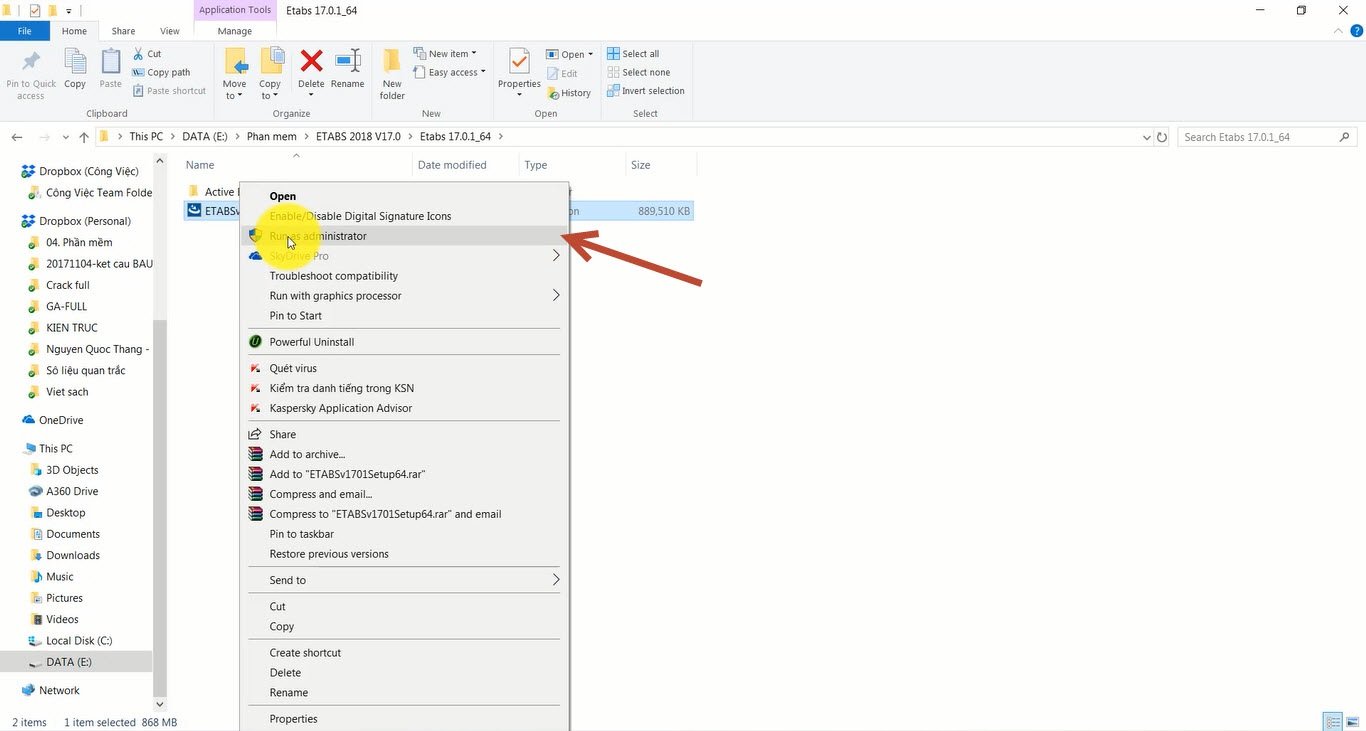
Task: Open Network in the navigation pane
Action: point(59,691)
